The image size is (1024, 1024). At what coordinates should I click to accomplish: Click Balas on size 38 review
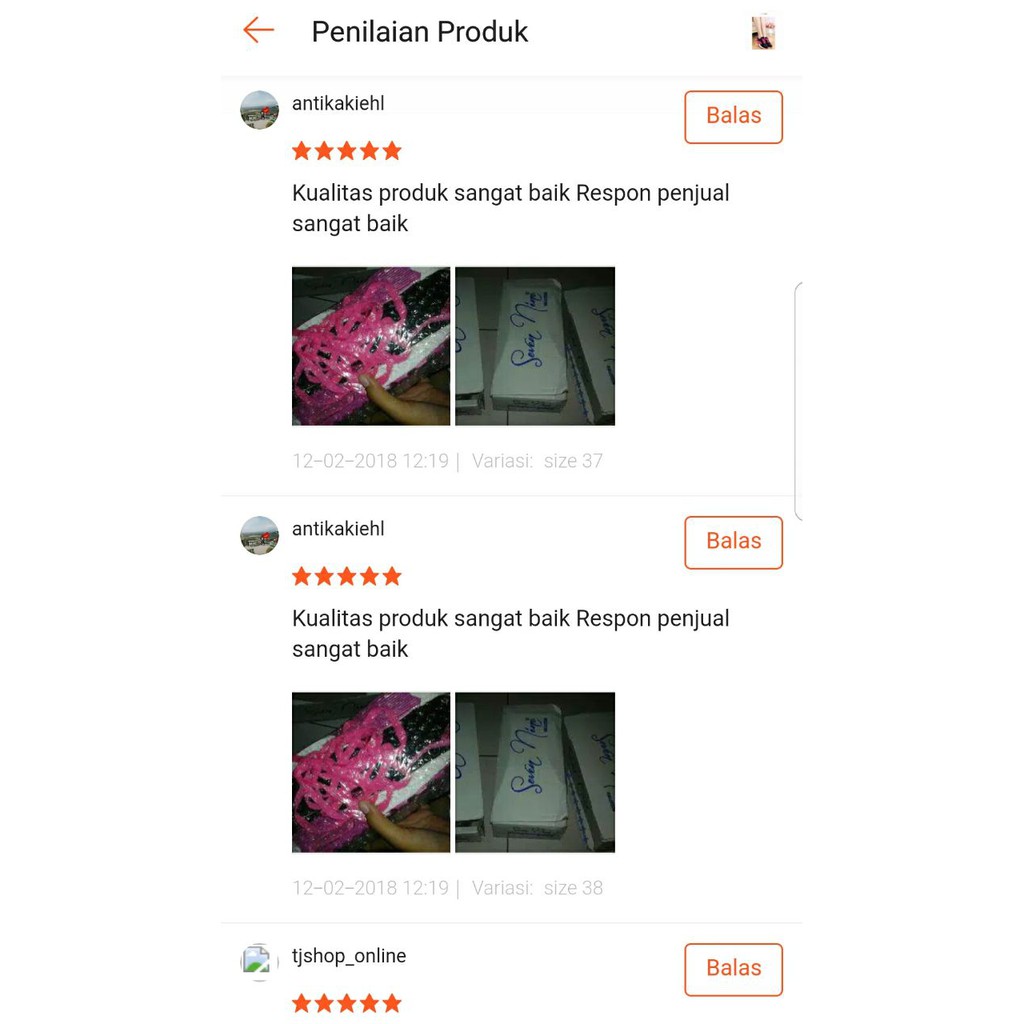[x=733, y=543]
